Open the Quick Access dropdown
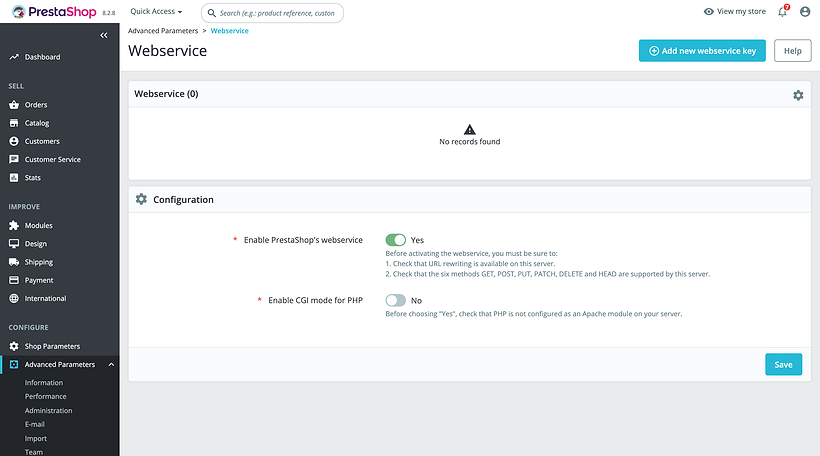820x456 pixels. point(156,12)
